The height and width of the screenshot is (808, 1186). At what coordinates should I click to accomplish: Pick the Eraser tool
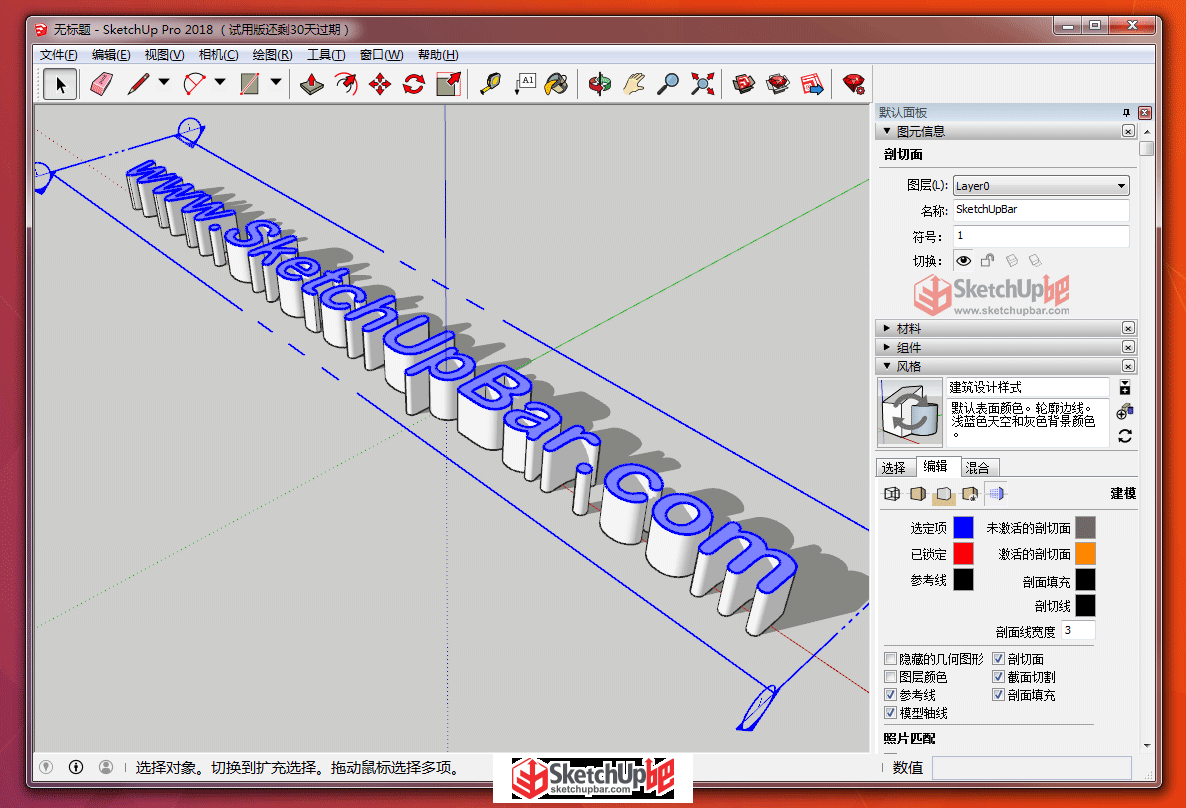coord(101,84)
